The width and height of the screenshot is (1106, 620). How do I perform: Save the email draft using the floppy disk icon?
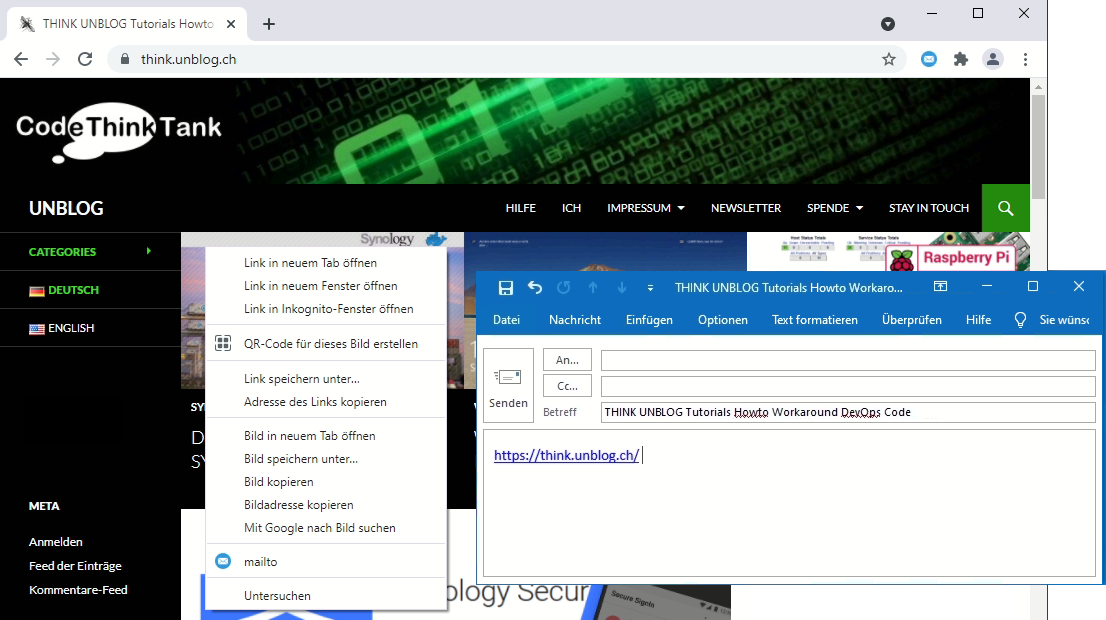tap(506, 287)
